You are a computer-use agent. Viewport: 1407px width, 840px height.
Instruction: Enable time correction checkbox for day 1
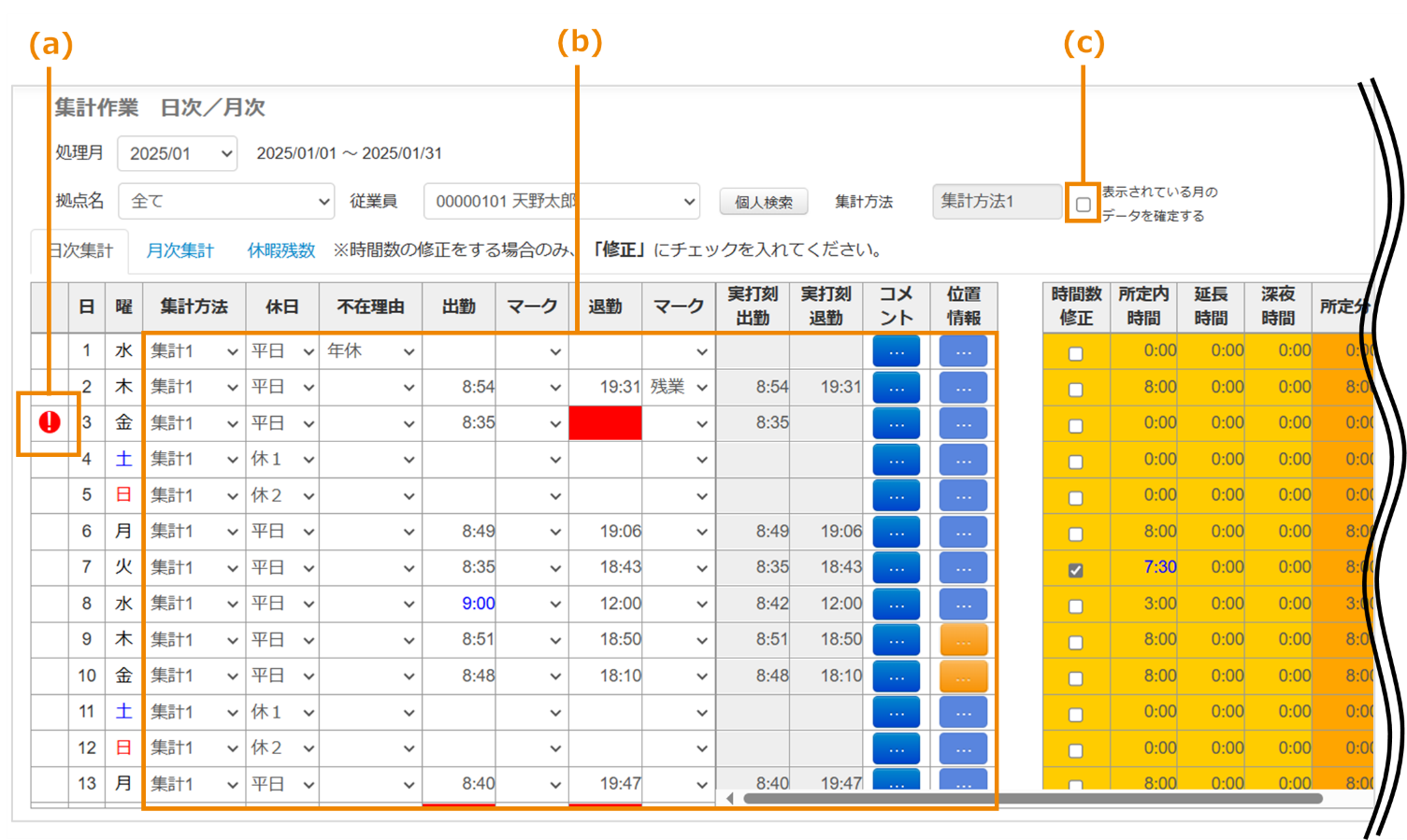click(x=1076, y=353)
